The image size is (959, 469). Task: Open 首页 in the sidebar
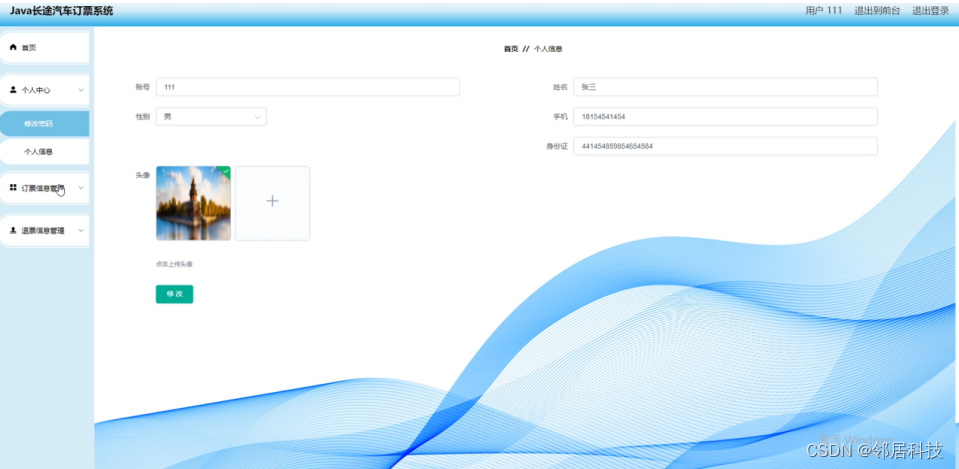click(x=44, y=48)
